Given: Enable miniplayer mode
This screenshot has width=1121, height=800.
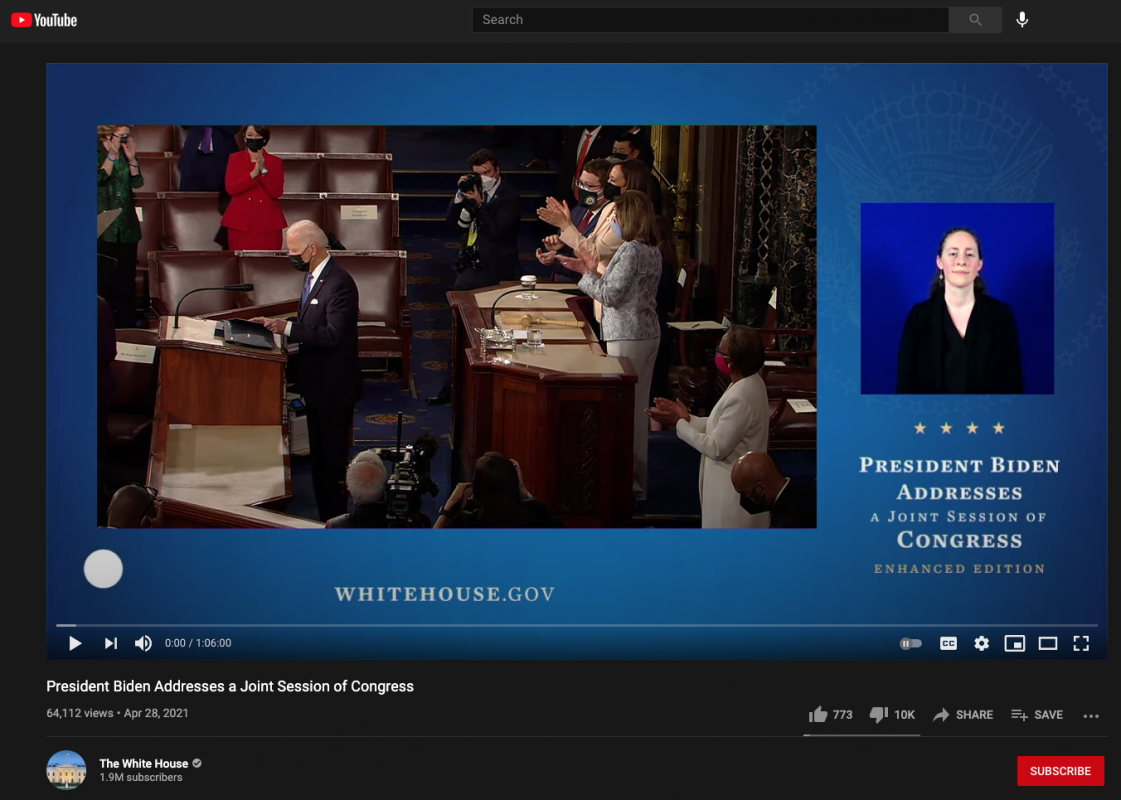Looking at the screenshot, I should (1014, 643).
